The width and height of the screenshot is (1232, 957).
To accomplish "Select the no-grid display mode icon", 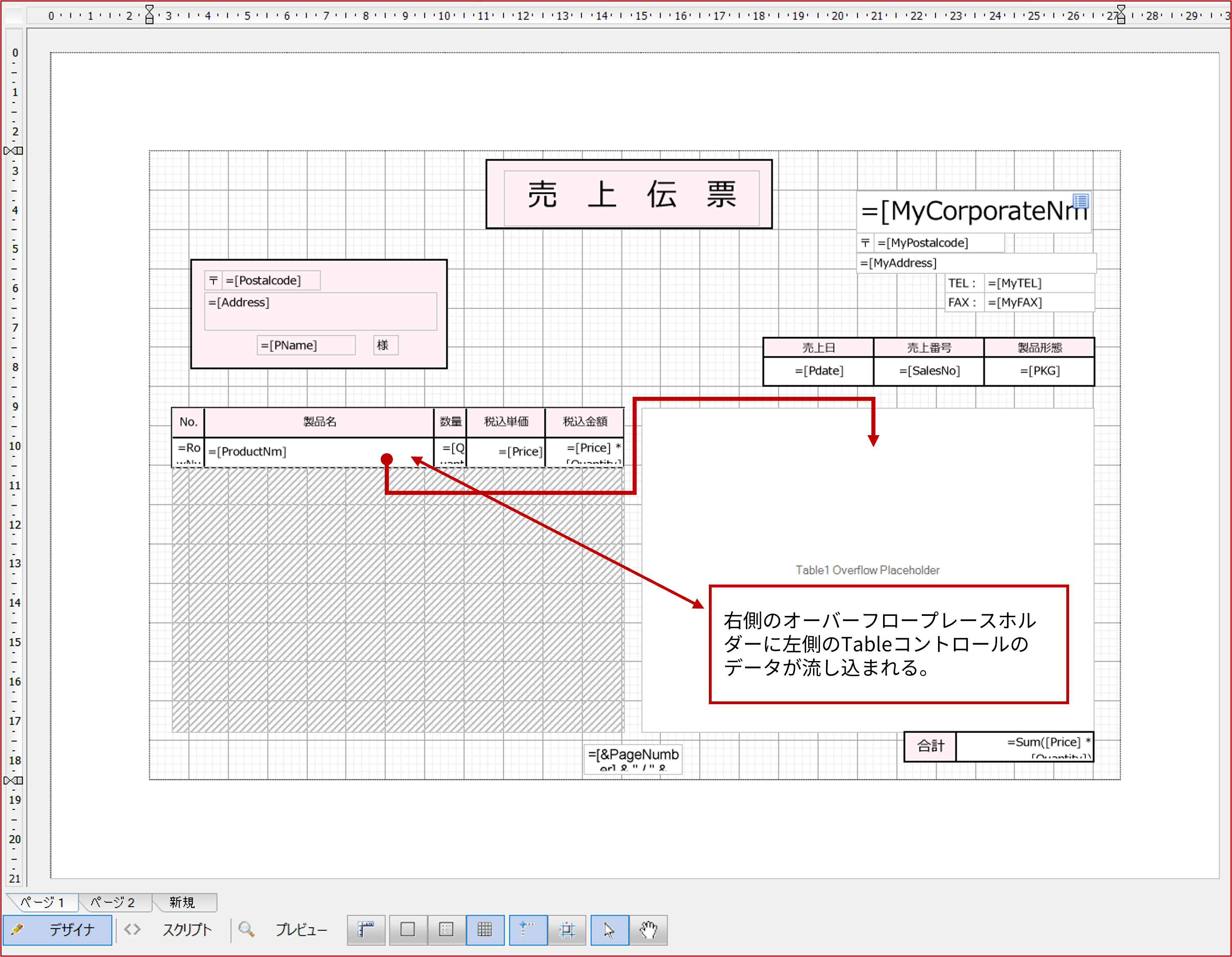I will [x=407, y=930].
